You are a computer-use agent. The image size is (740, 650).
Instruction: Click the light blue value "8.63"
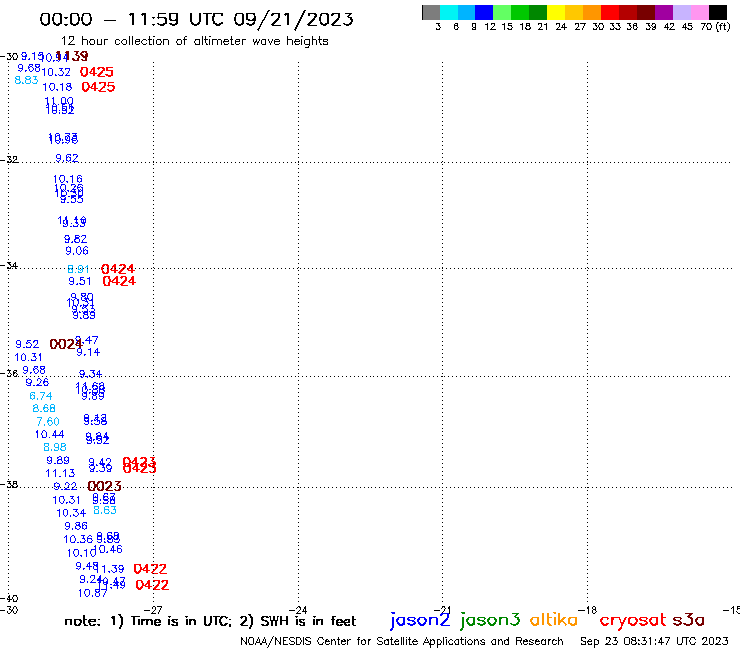click(x=105, y=510)
